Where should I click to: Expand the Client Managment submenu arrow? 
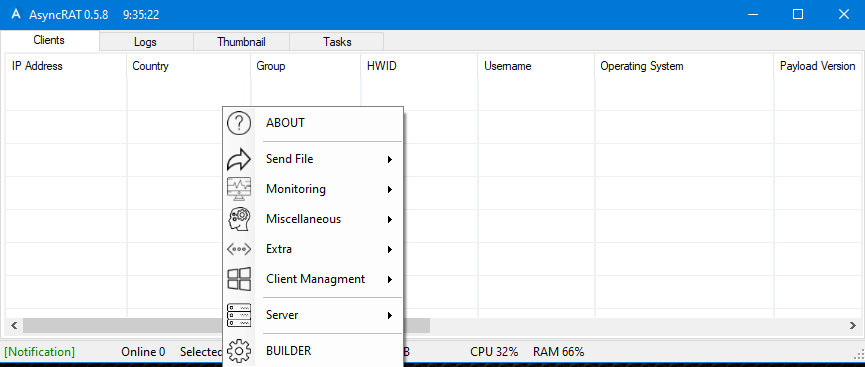(389, 279)
